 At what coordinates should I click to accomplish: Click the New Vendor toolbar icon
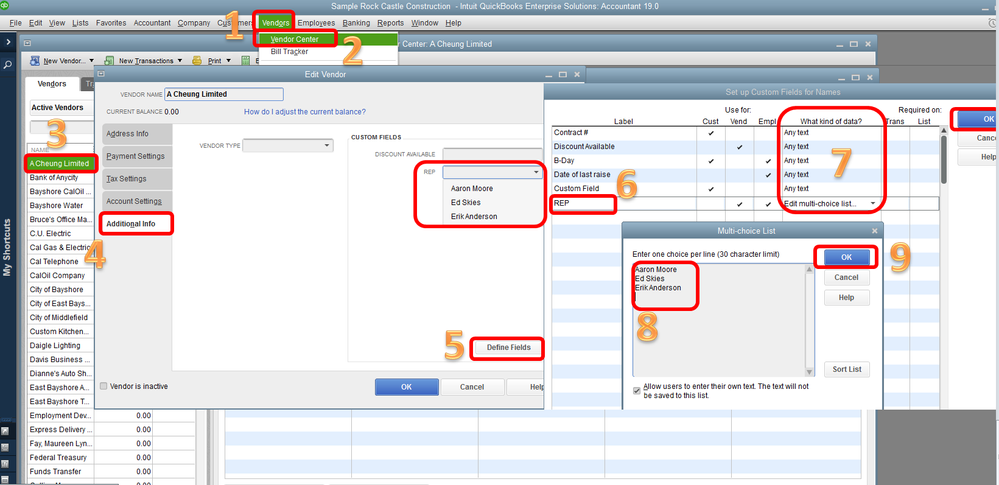[x=34, y=61]
